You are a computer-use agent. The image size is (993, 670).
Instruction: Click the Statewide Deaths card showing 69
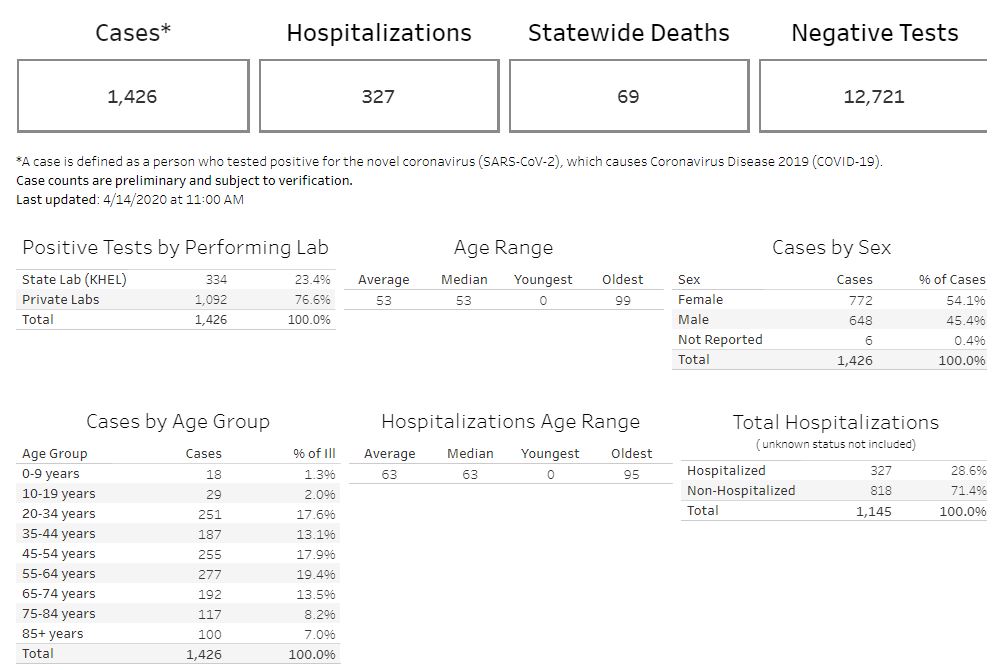[628, 96]
